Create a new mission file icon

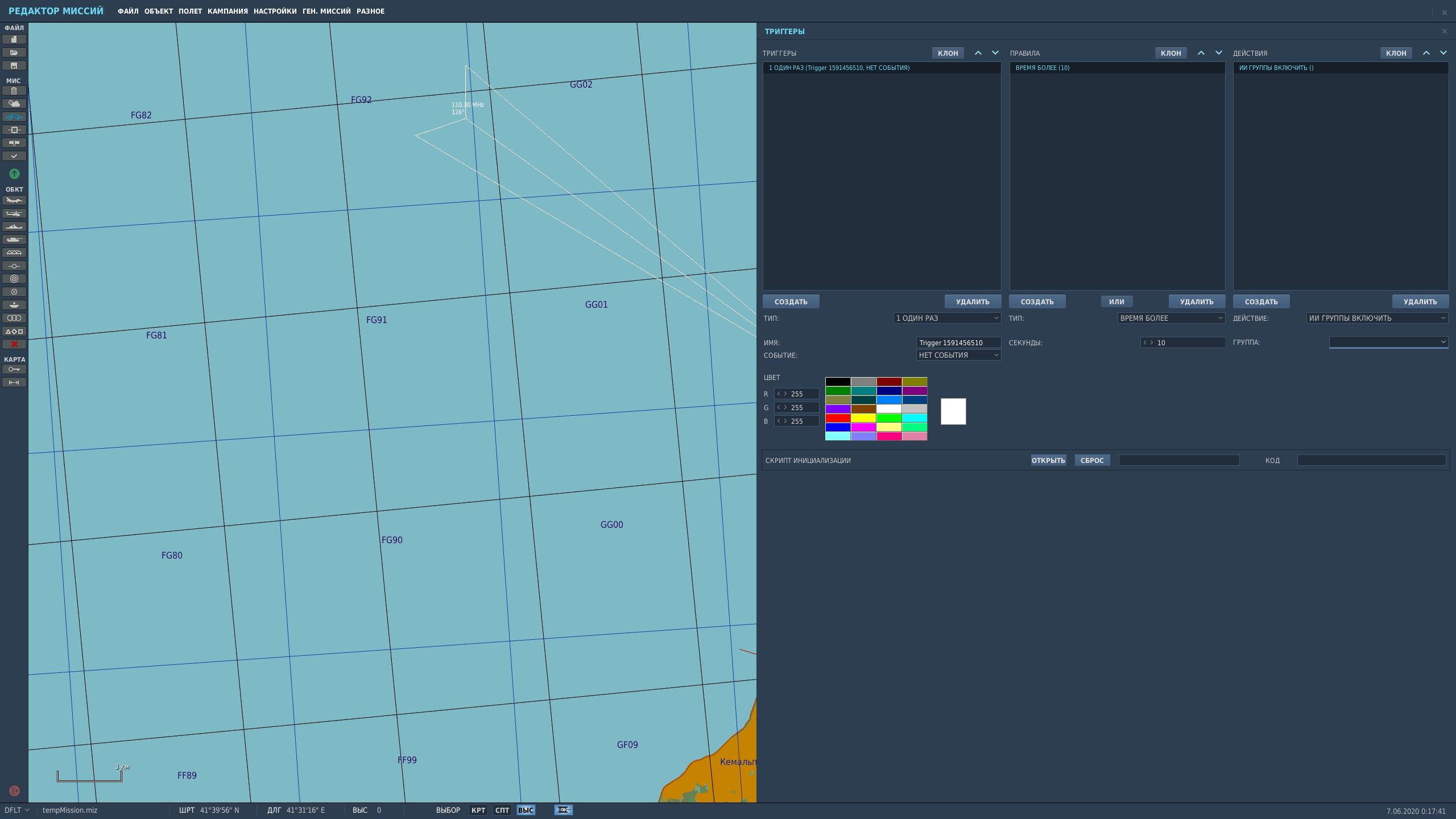tap(14, 39)
